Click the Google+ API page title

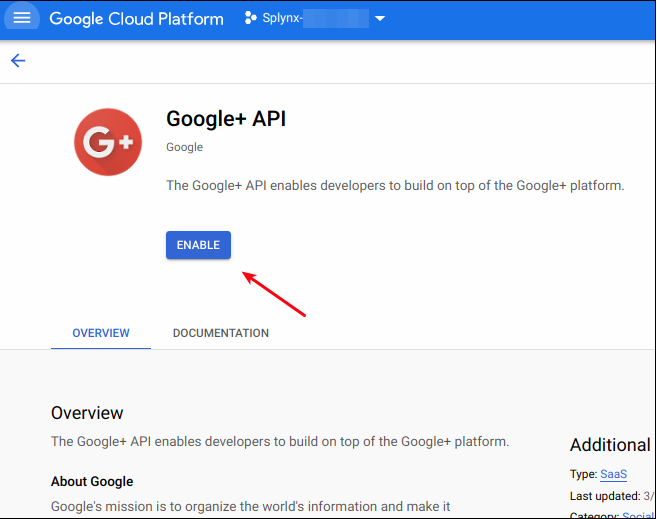coord(226,119)
